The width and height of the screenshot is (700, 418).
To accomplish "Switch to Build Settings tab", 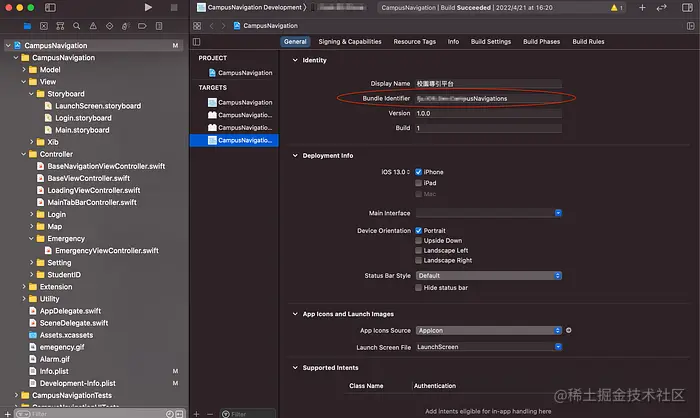I will 491,42.
